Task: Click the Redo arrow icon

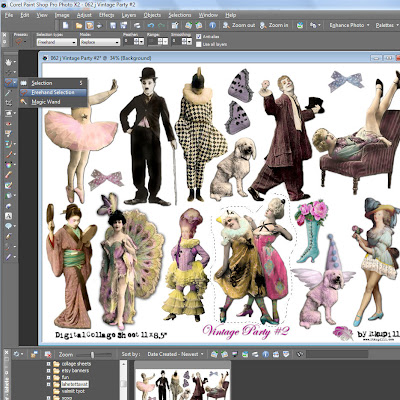Action: click(x=162, y=25)
